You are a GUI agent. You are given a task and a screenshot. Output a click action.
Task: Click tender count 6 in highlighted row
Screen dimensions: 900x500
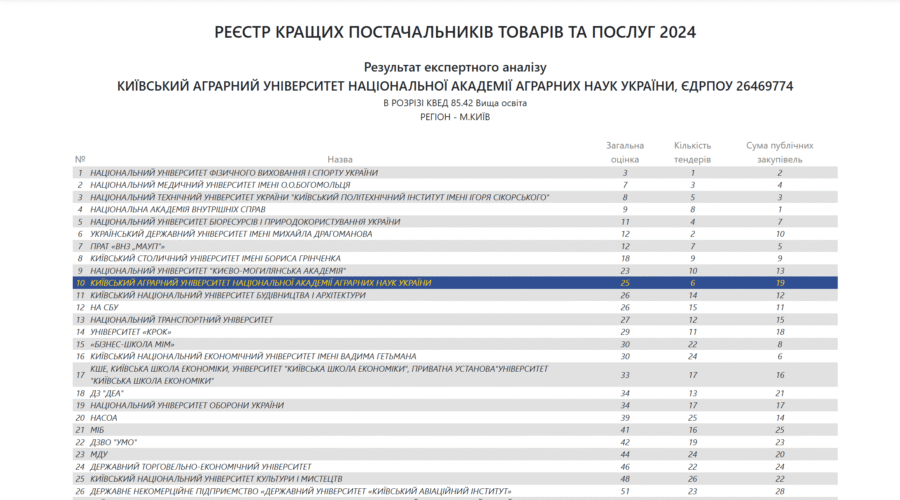coord(693,283)
